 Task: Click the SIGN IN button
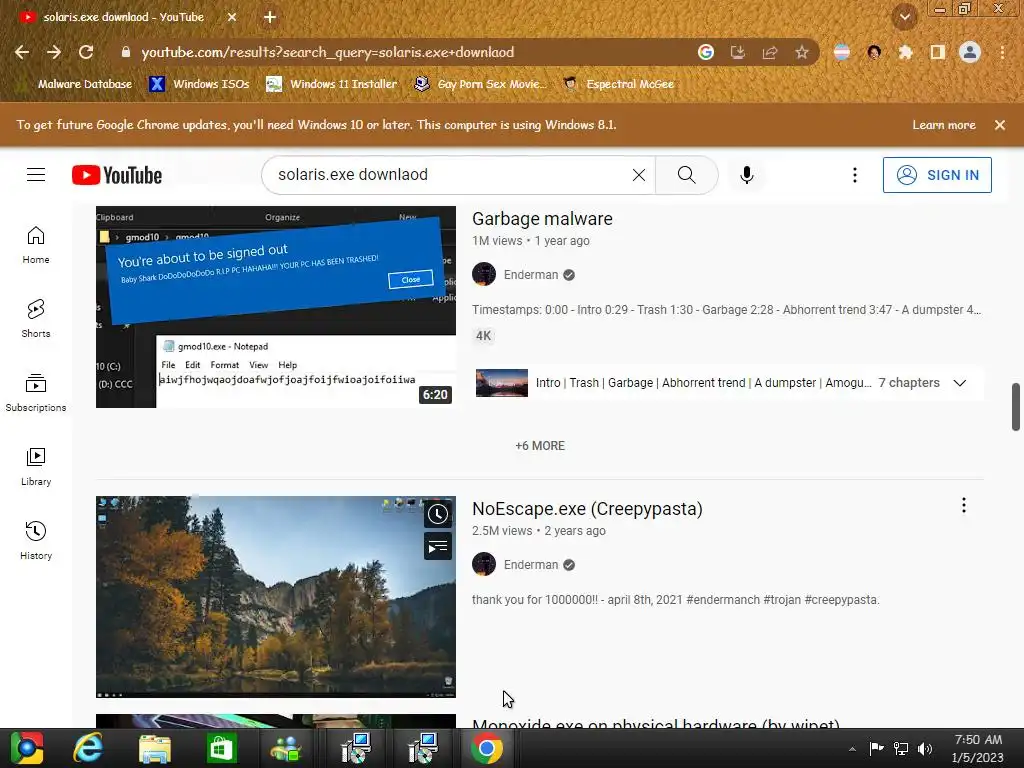pyautogui.click(x=937, y=175)
